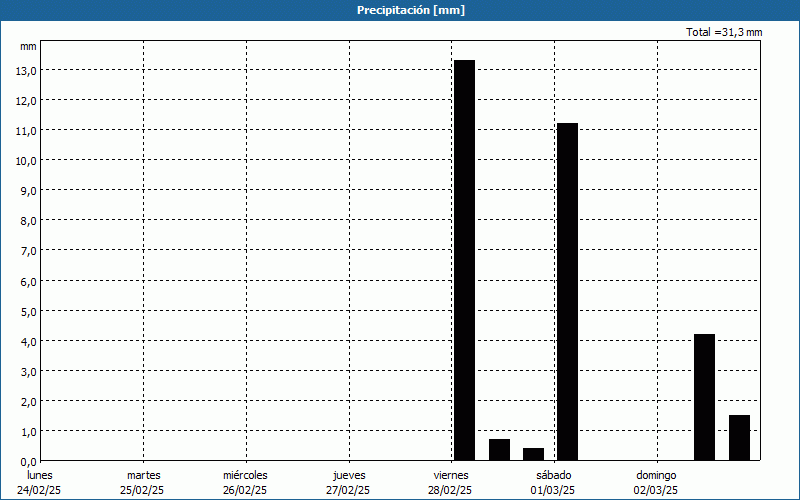This screenshot has width=800, height=500.
Task: Click the tallest bar at viernes 28/02/25
Action: click(464, 260)
